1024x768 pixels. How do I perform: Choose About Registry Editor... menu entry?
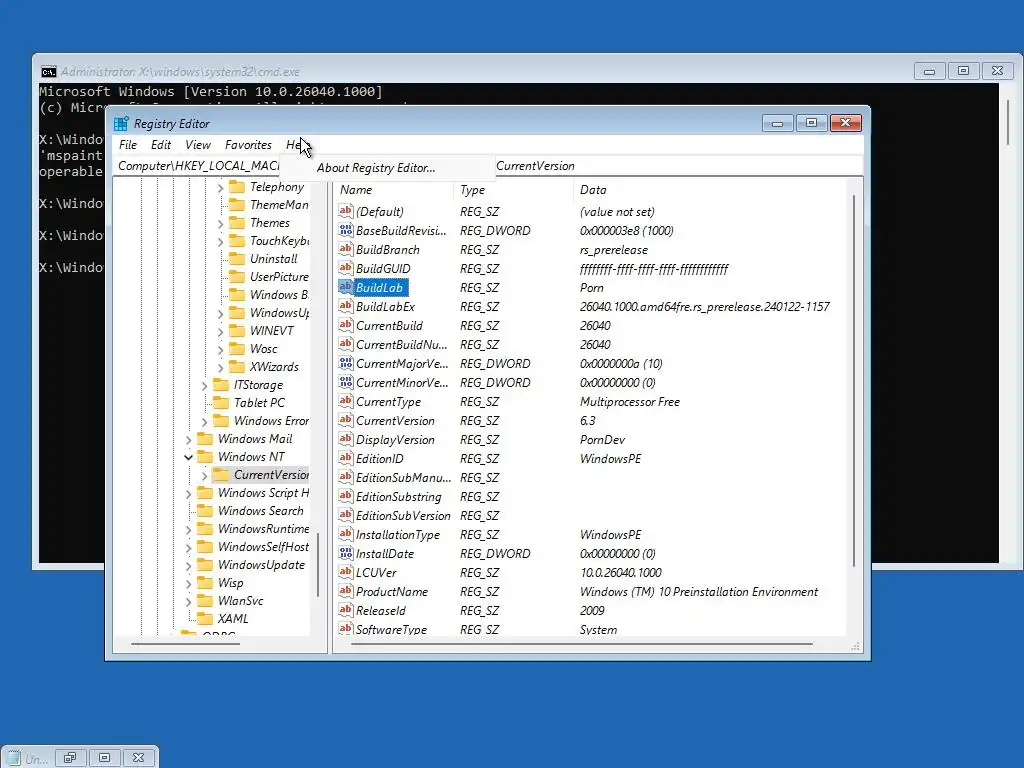pos(376,168)
